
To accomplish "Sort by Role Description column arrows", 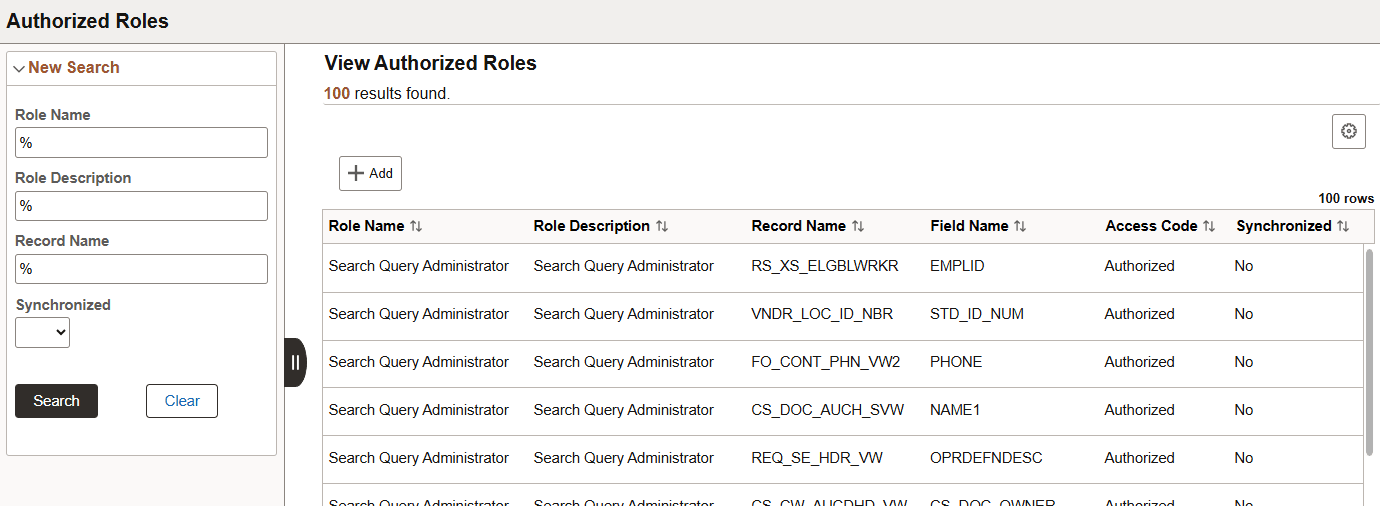I will pyautogui.click(x=662, y=227).
